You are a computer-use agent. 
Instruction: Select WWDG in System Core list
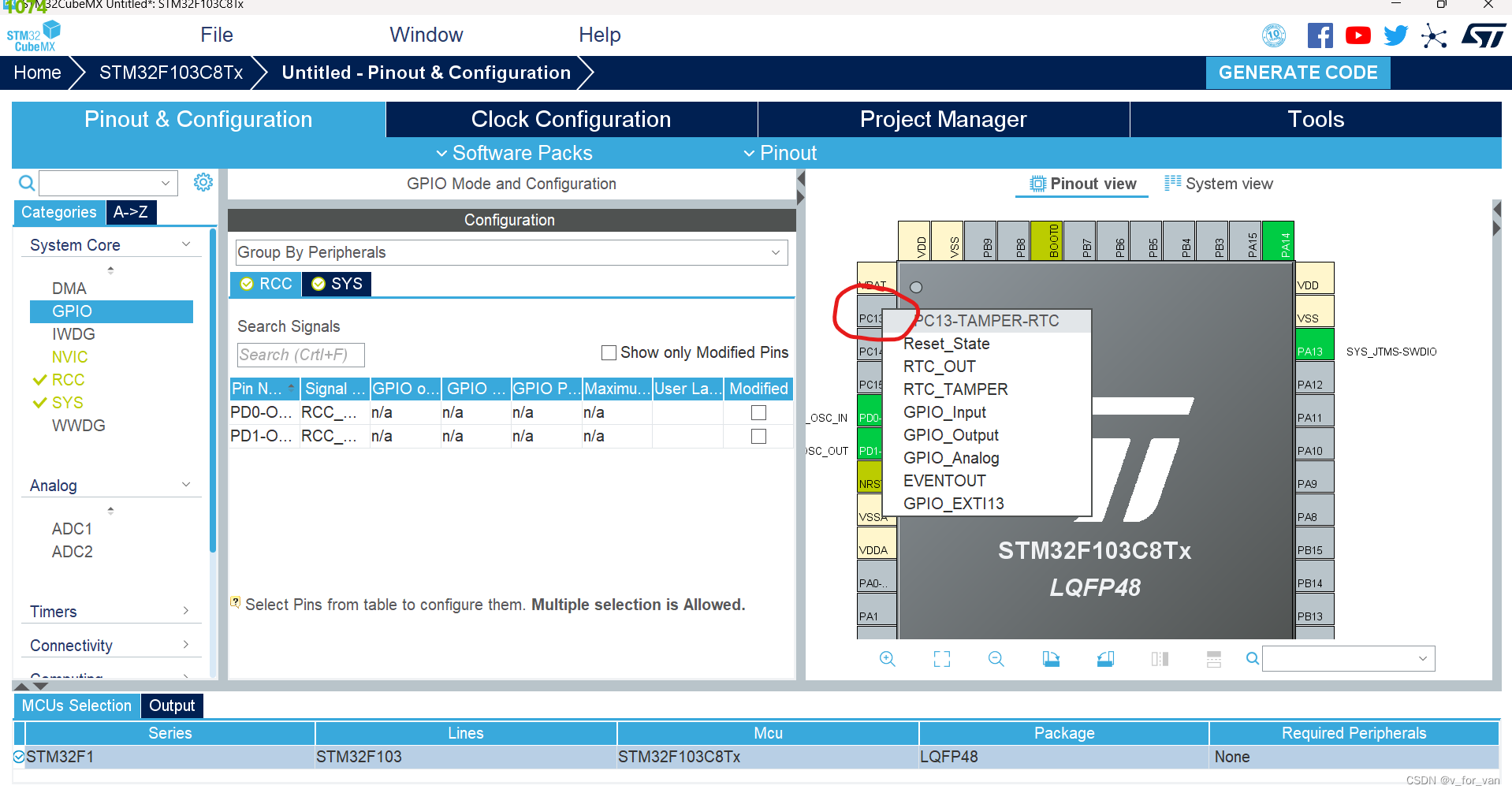point(78,426)
